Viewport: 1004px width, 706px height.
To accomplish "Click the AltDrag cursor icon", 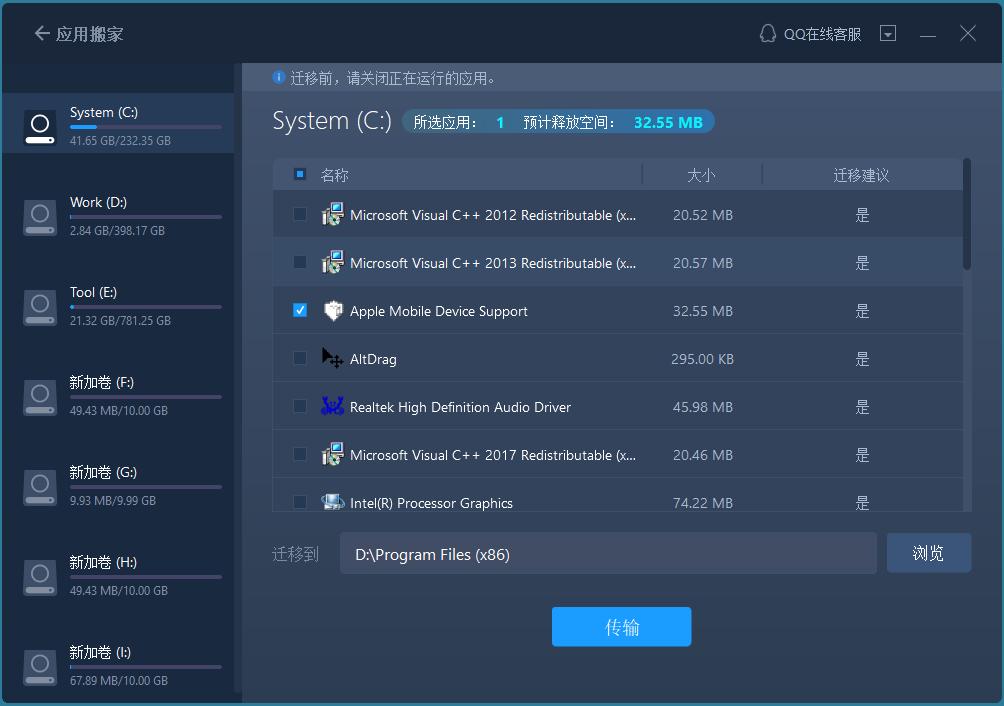I will (x=331, y=358).
